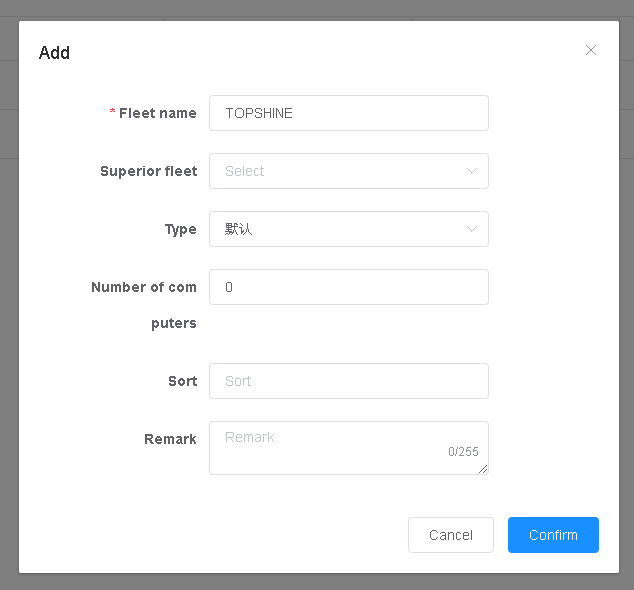Viewport: 634px width, 590px height.
Task: Open the Type dropdown showing 默认
Action: 338,229
